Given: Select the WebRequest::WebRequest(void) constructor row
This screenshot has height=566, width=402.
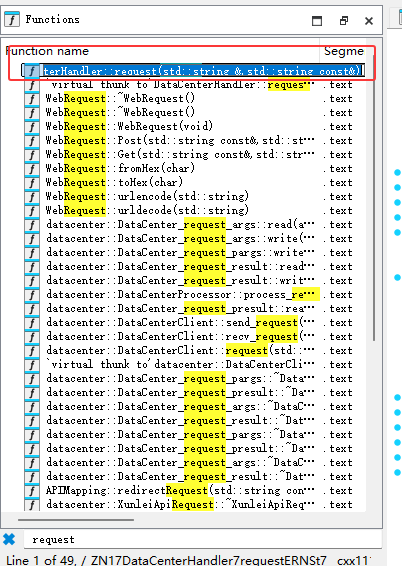Looking at the screenshot, I should pos(195,126).
